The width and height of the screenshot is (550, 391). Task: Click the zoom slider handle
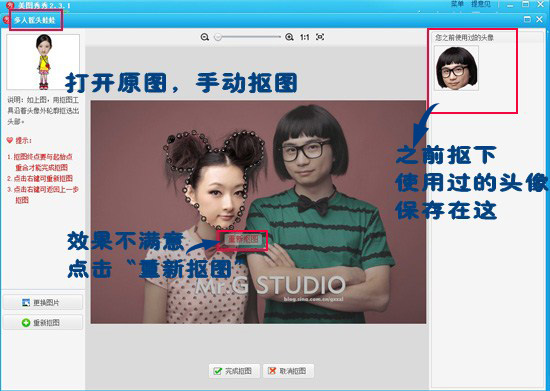218,37
